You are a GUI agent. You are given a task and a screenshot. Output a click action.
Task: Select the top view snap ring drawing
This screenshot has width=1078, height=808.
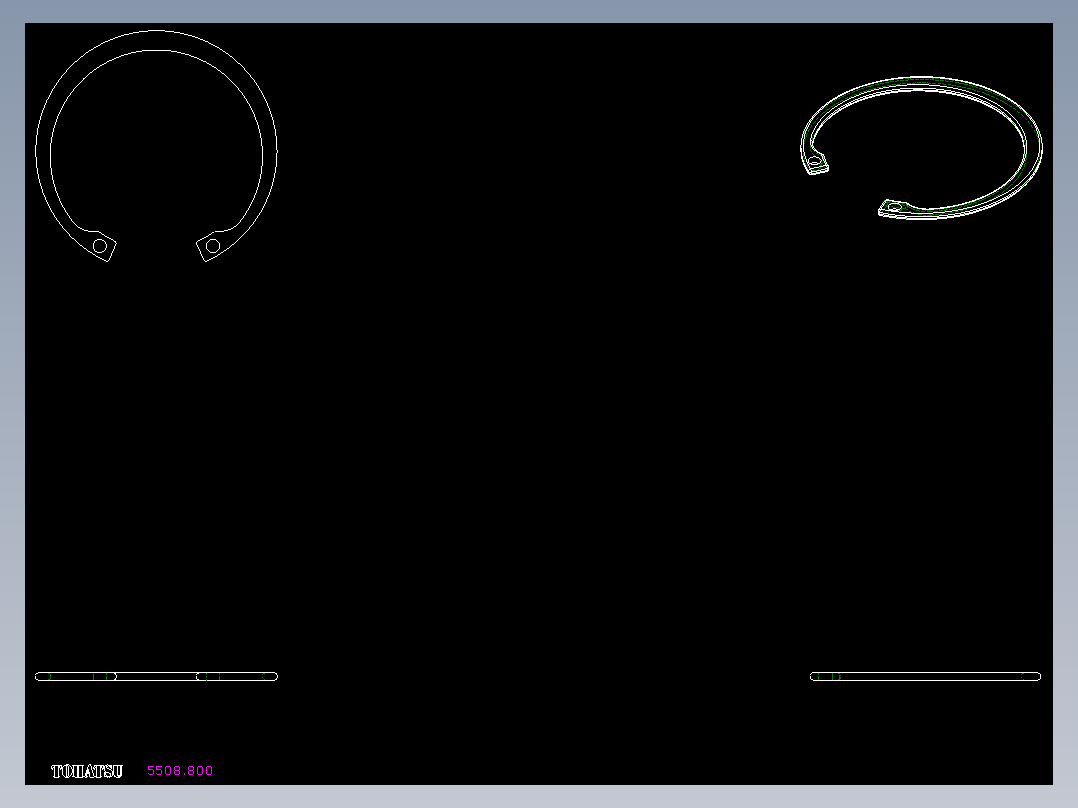pyautogui.click(x=156, y=146)
